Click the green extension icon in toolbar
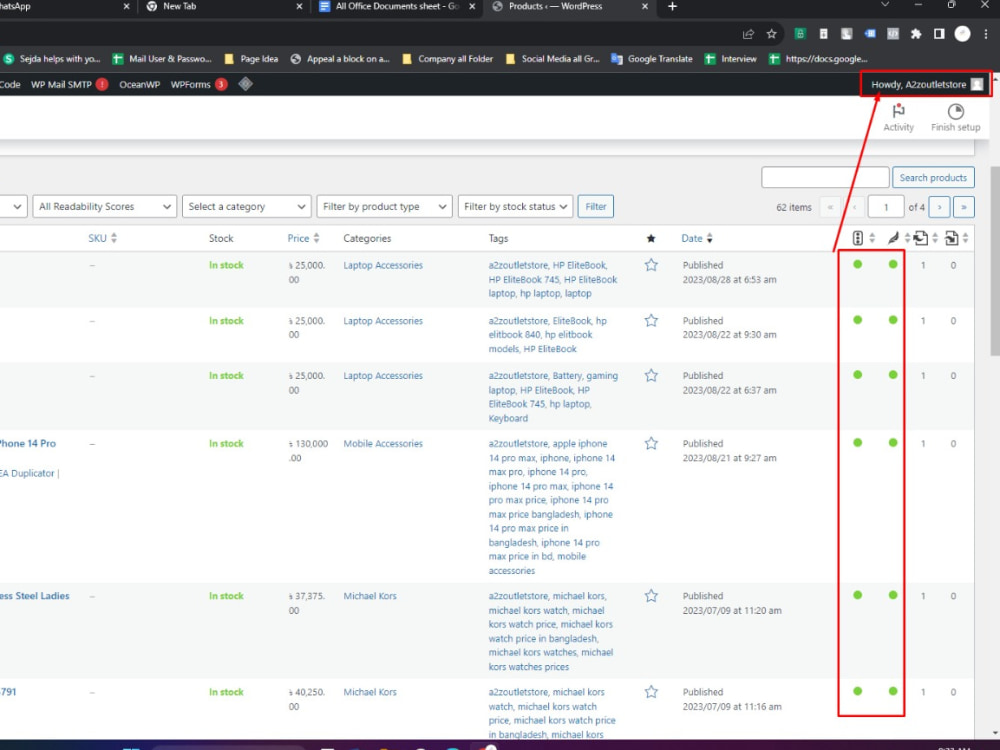Image resolution: width=1000 pixels, height=750 pixels. (x=800, y=34)
